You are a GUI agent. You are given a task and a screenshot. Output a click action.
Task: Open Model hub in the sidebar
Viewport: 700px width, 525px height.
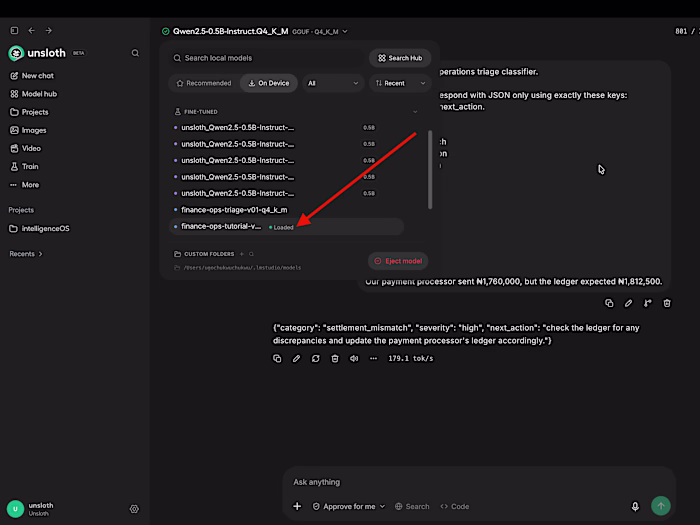tap(33, 94)
